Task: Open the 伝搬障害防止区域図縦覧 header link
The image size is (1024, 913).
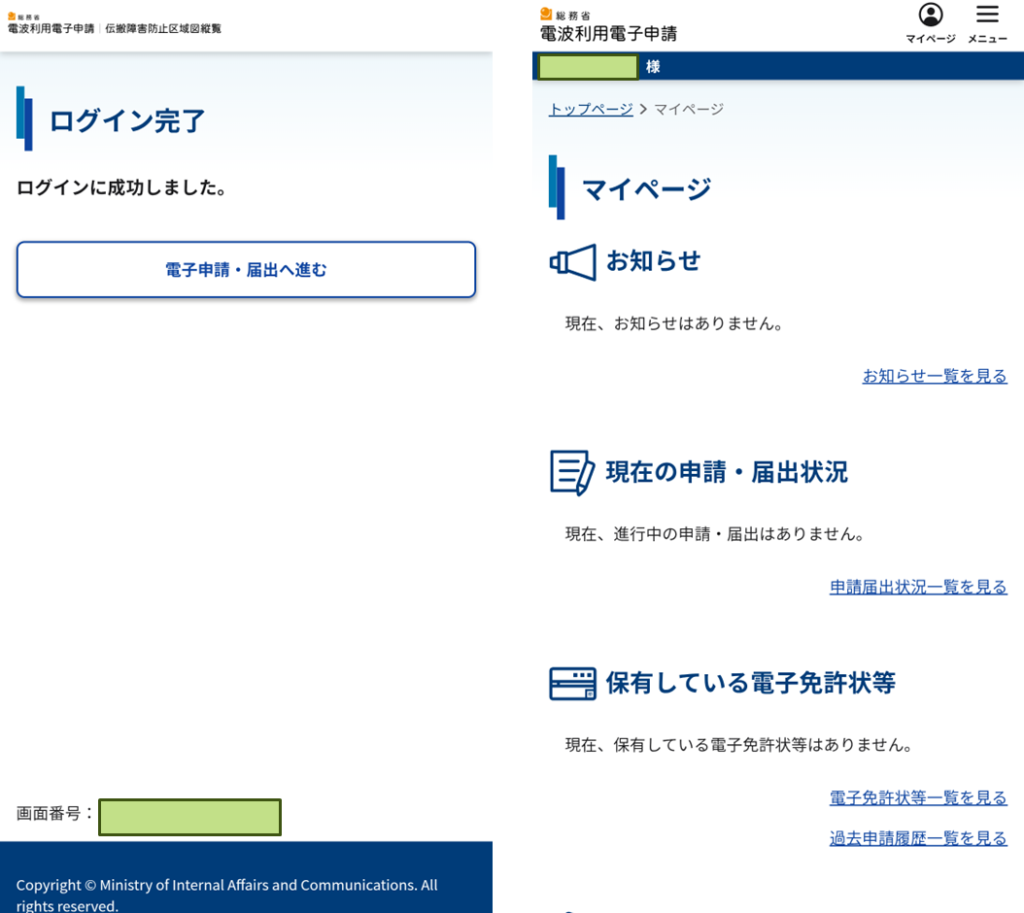Action: coord(163,29)
